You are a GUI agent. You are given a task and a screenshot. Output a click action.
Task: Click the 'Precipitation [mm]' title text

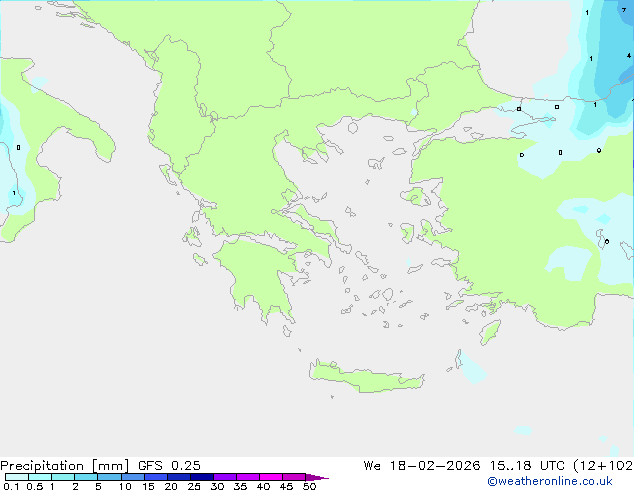(x=65, y=466)
